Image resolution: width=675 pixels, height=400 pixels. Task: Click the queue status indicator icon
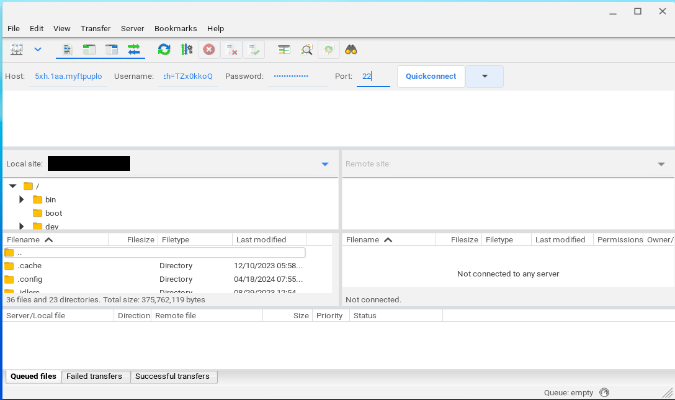604,392
